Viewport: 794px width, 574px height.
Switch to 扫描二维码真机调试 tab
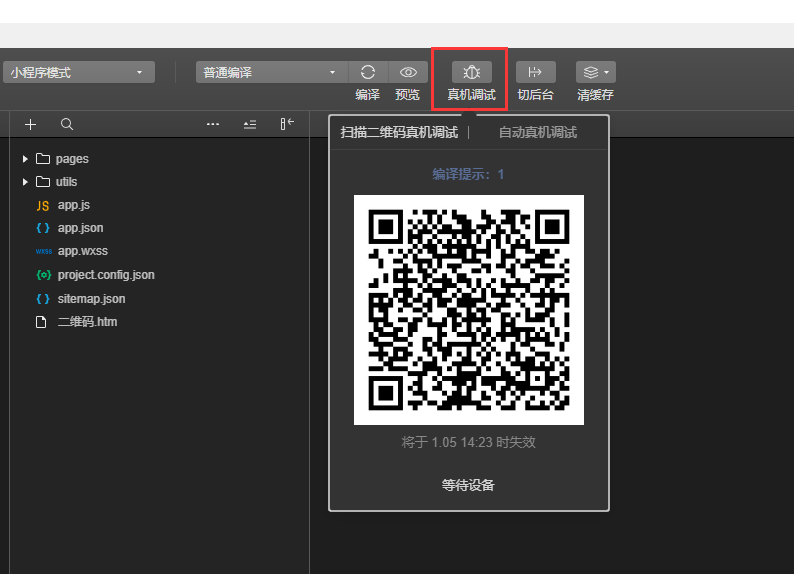click(x=399, y=133)
